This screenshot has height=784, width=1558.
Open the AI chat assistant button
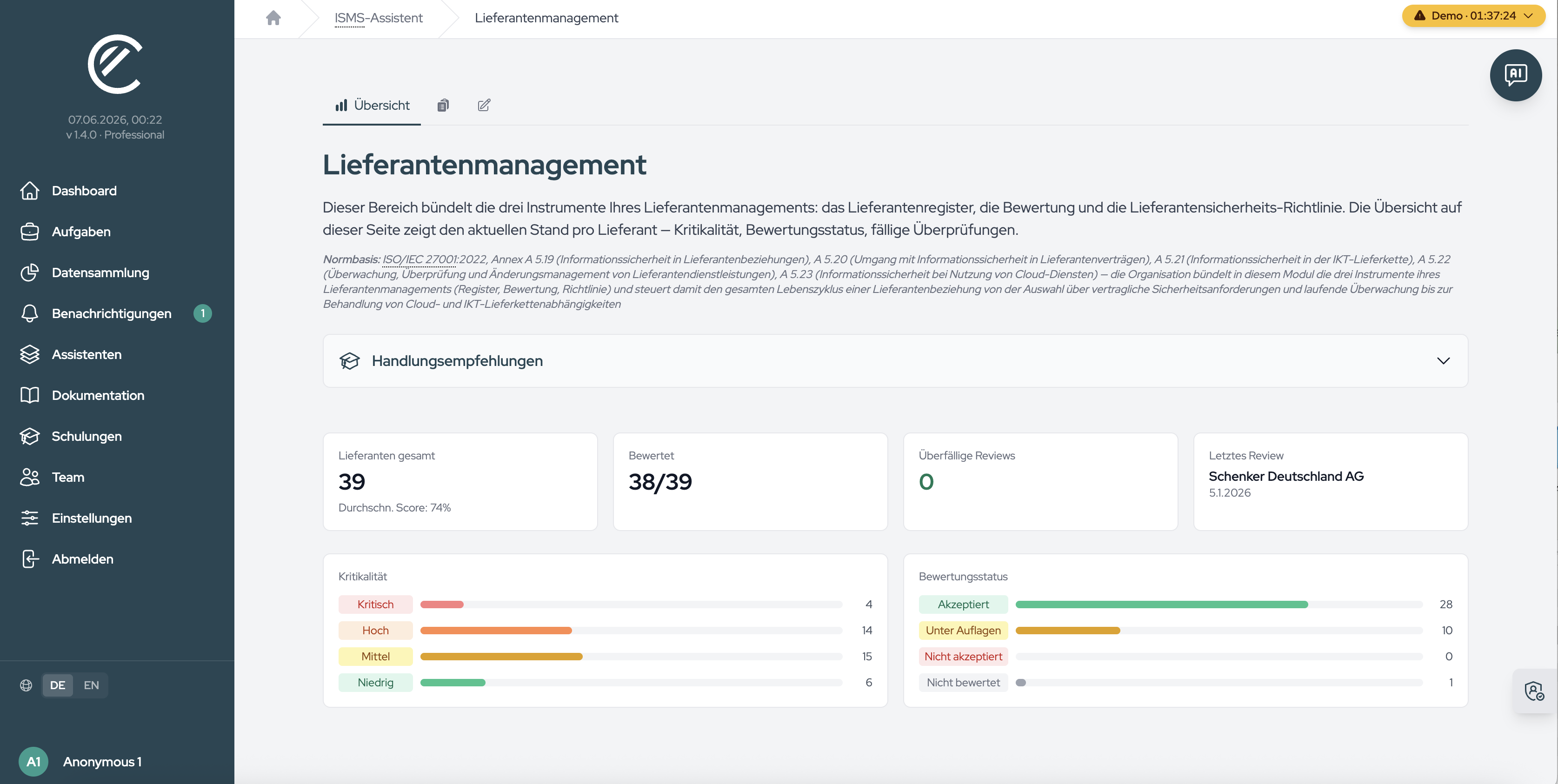coord(1515,75)
